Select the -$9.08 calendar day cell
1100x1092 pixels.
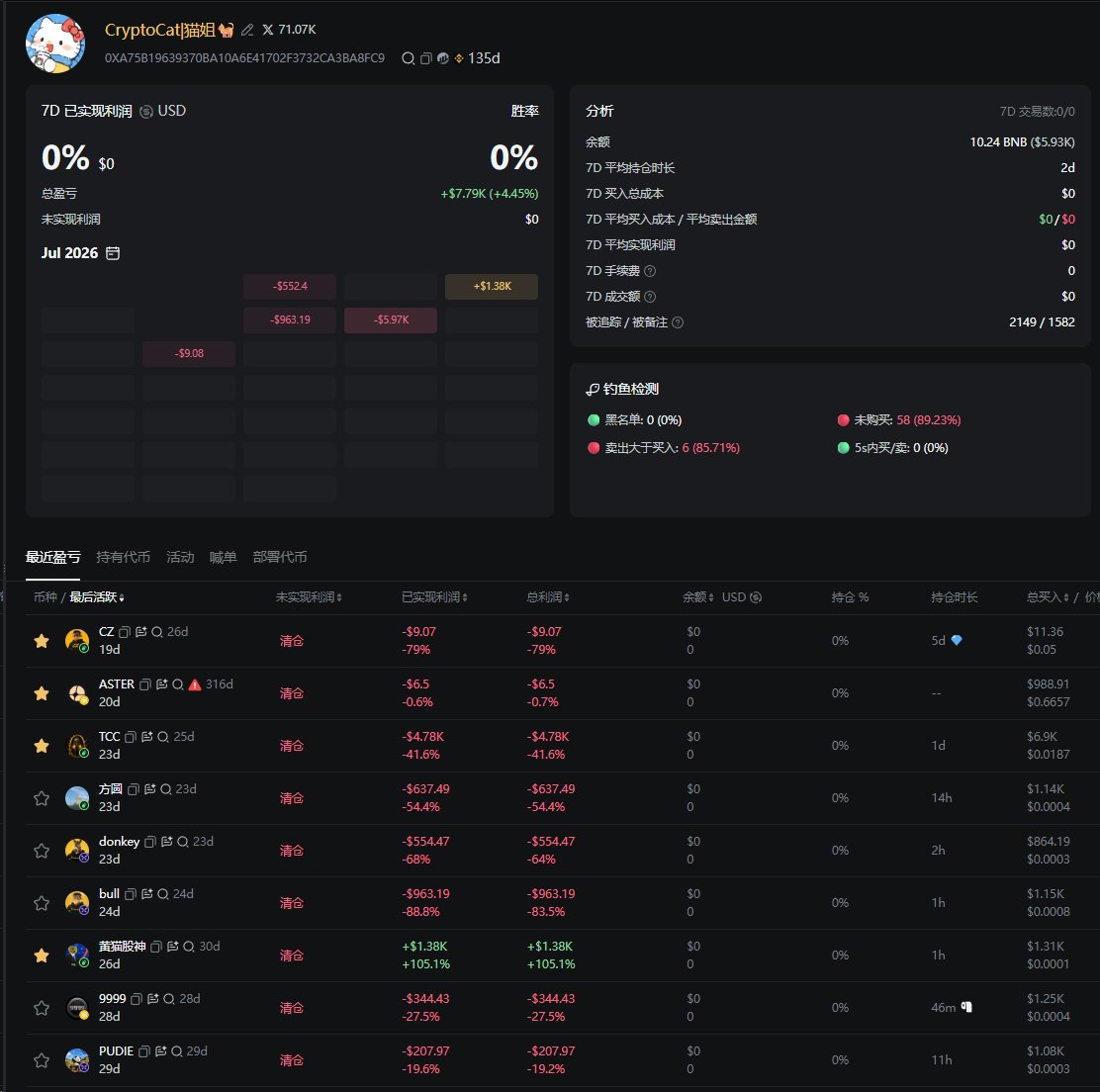(189, 353)
